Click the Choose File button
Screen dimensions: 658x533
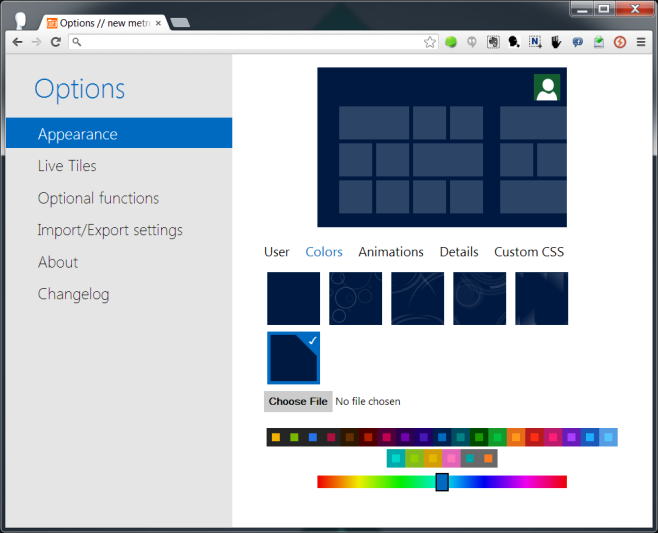click(298, 401)
